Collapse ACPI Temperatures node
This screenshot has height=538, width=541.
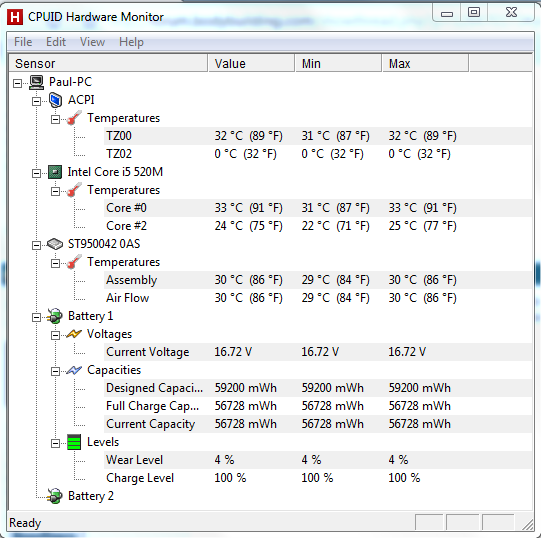[55, 119]
